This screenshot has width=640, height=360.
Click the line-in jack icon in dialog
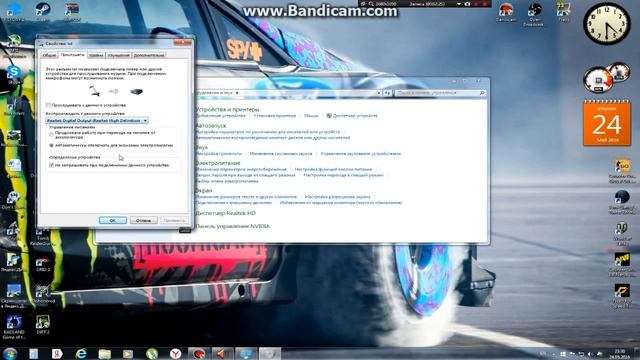point(95,91)
